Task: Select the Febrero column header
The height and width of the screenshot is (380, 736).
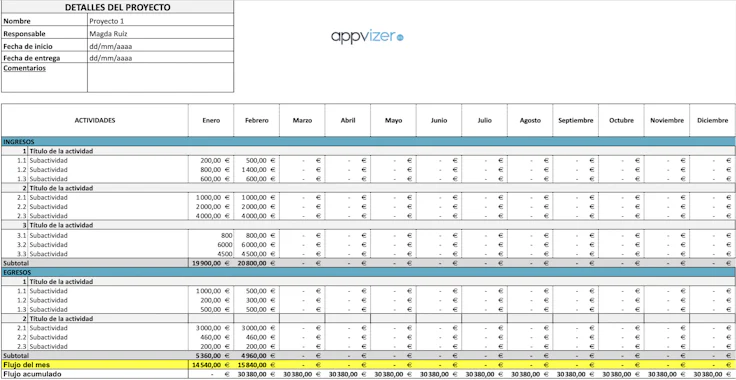Action: [x=257, y=121]
